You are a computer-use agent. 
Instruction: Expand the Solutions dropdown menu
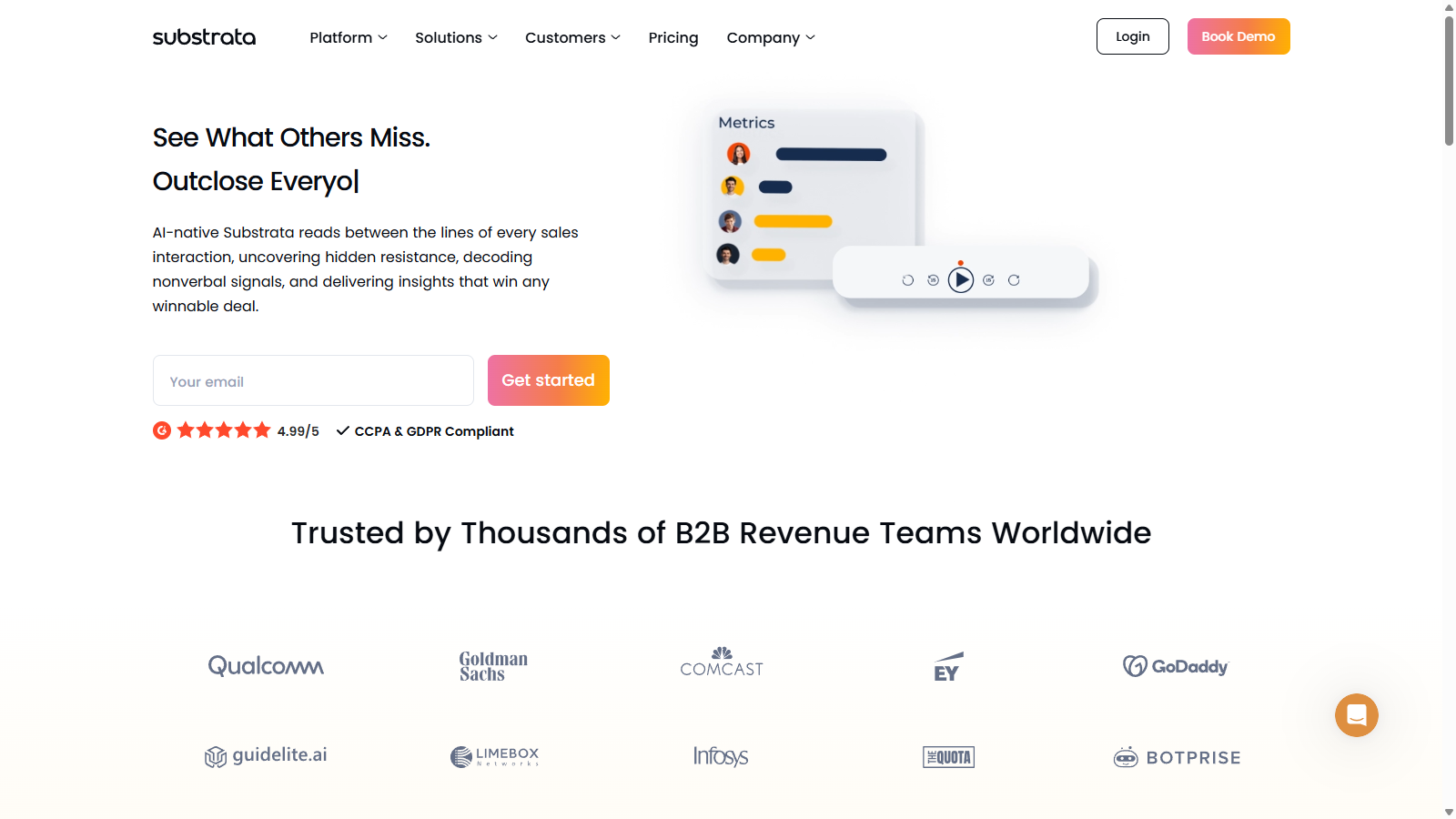pos(456,37)
